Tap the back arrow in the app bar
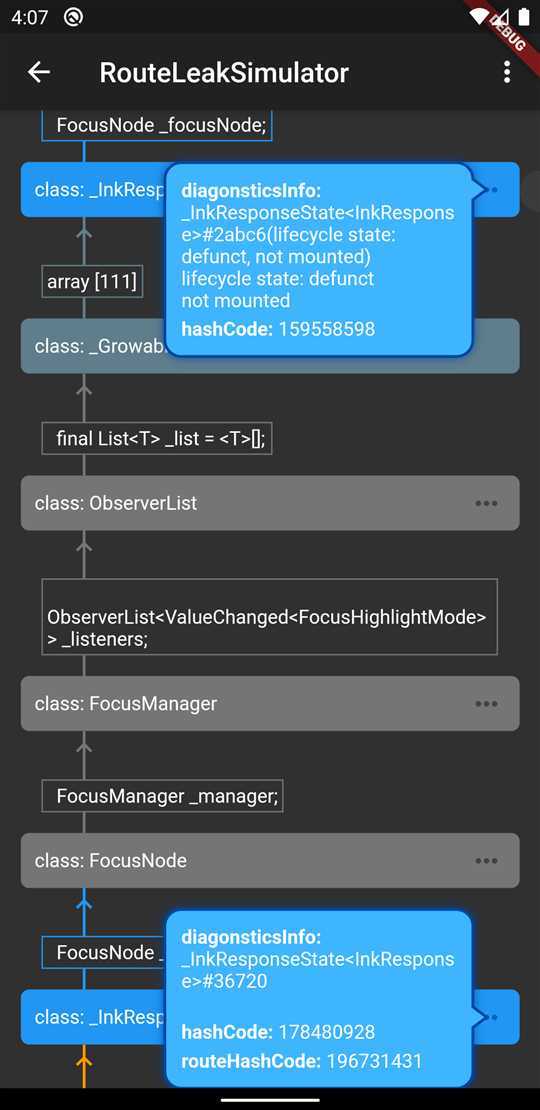 [x=38, y=72]
